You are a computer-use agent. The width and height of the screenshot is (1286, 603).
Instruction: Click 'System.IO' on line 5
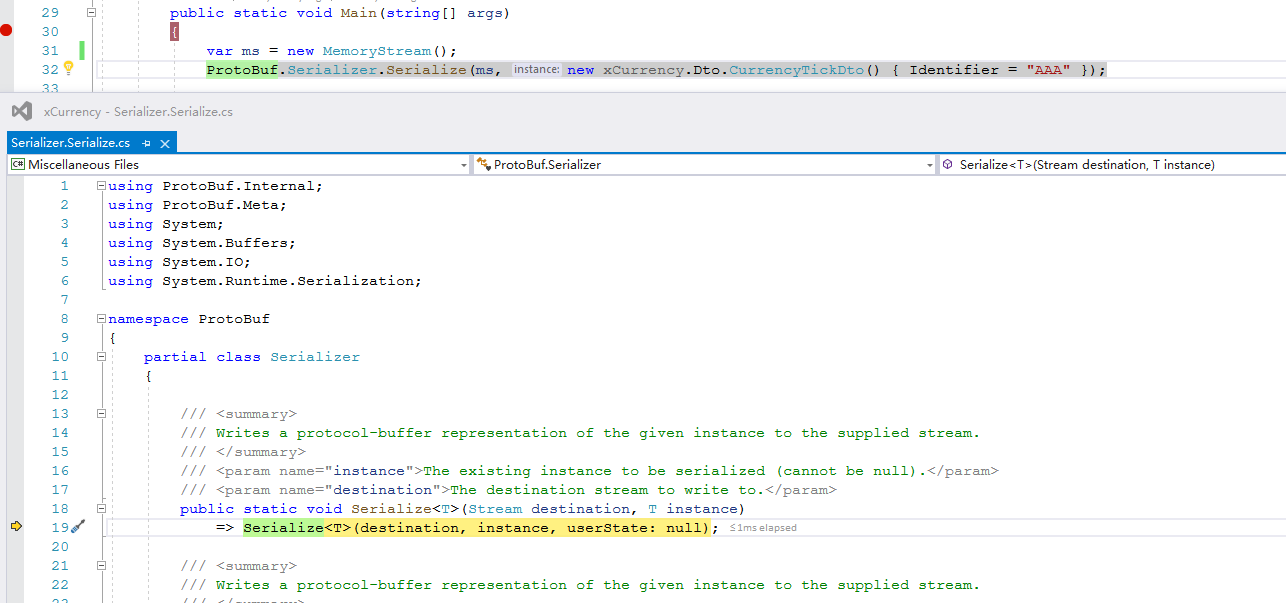tap(205, 262)
